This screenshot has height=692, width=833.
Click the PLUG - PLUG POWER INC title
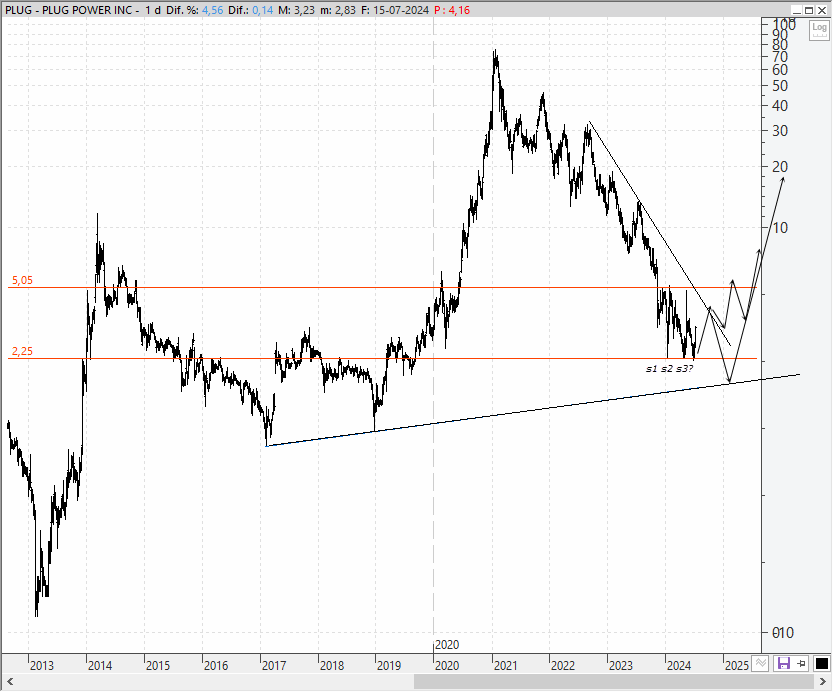69,10
